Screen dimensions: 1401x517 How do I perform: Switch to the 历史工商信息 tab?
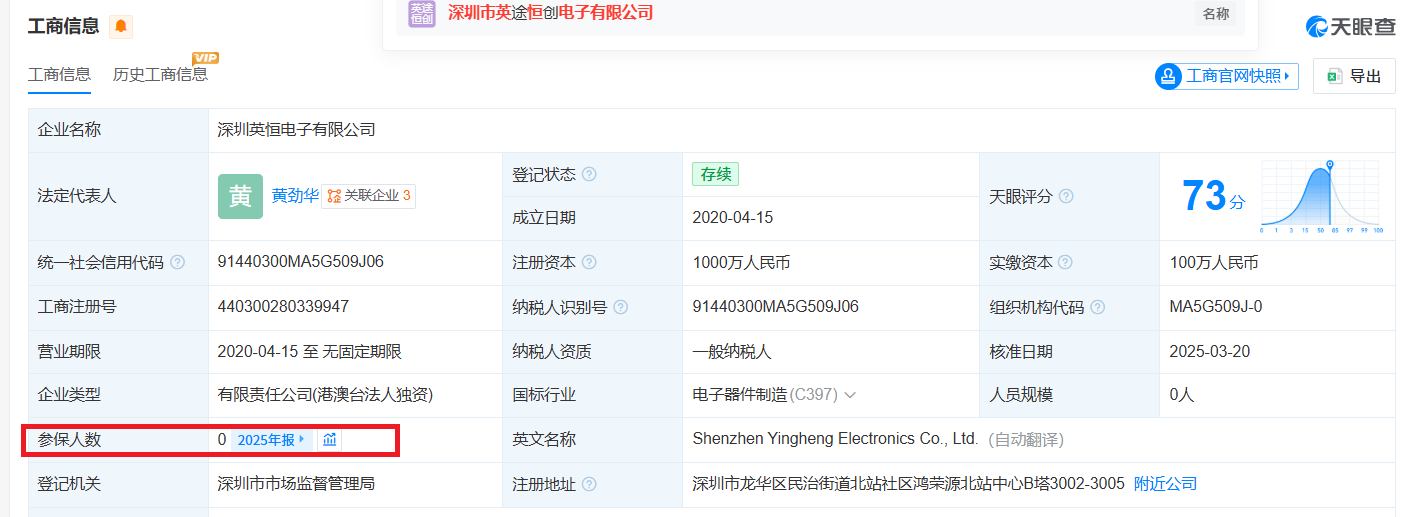160,74
